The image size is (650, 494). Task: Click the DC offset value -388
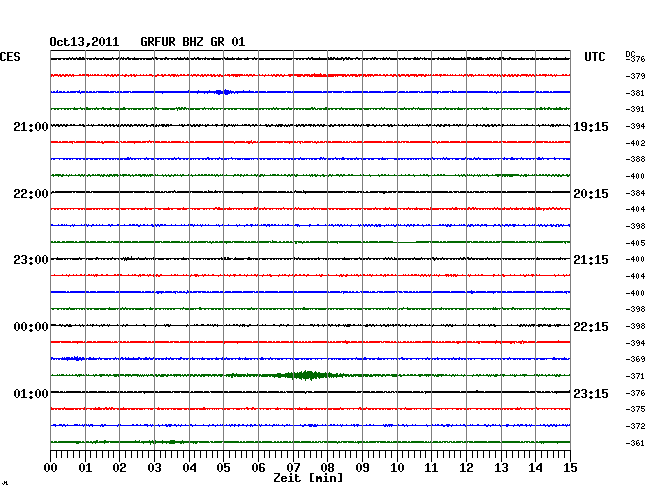[x=635, y=159]
